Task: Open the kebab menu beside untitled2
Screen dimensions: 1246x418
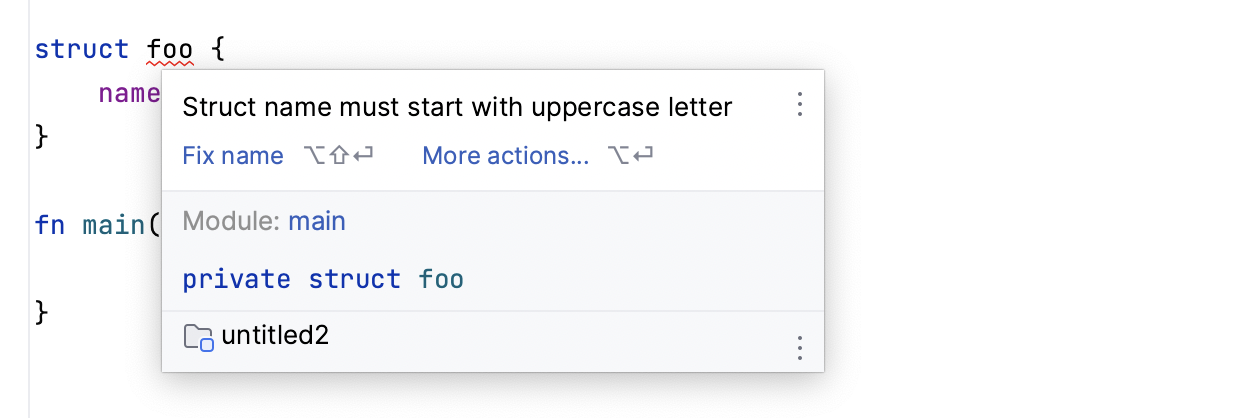Action: point(799,348)
